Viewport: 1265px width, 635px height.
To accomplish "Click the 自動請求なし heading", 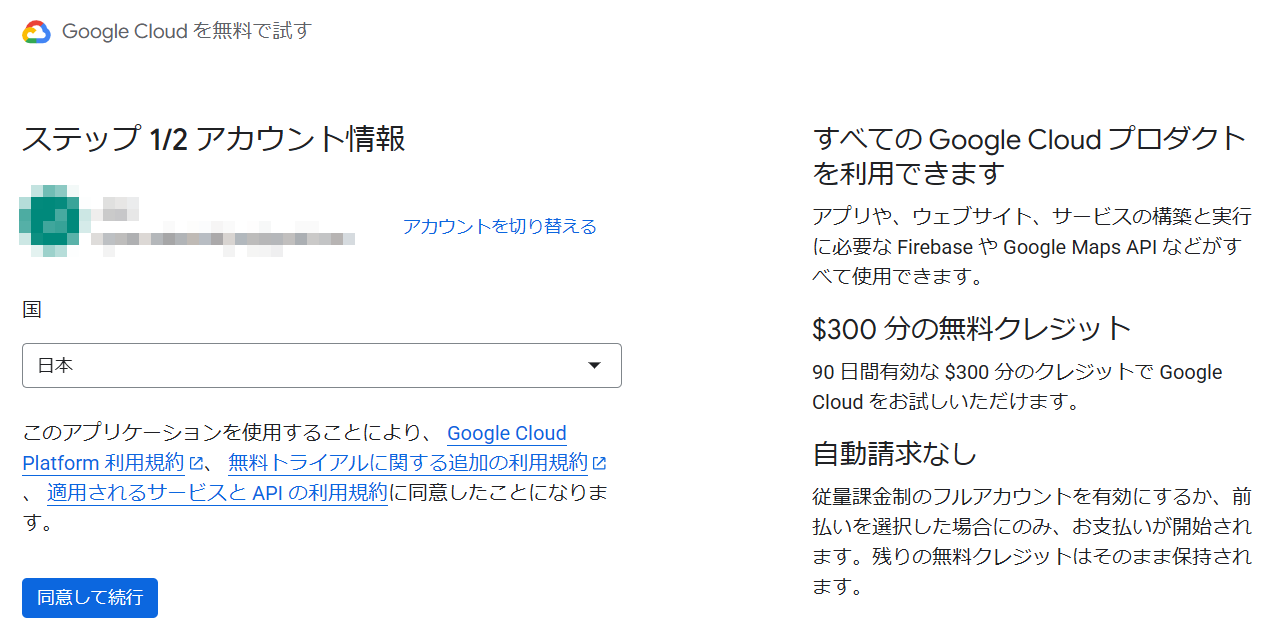I will click(894, 454).
